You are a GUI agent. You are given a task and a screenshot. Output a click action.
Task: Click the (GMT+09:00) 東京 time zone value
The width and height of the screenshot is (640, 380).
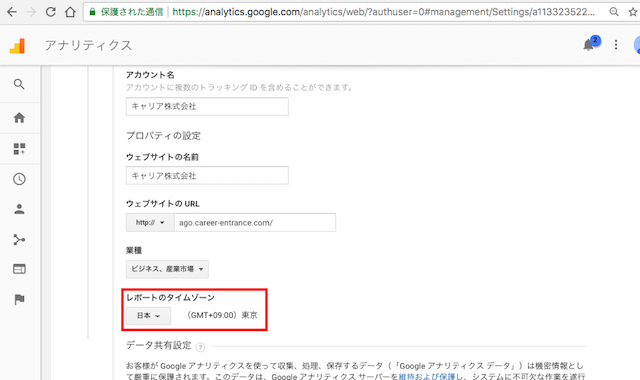[x=222, y=315]
